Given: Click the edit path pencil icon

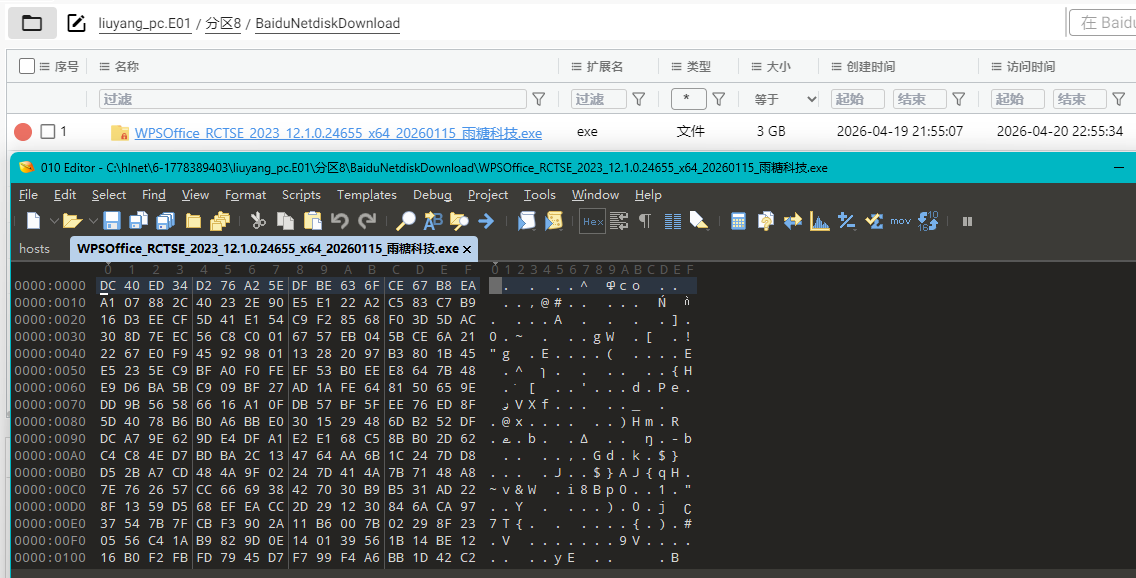Looking at the screenshot, I should [76, 23].
